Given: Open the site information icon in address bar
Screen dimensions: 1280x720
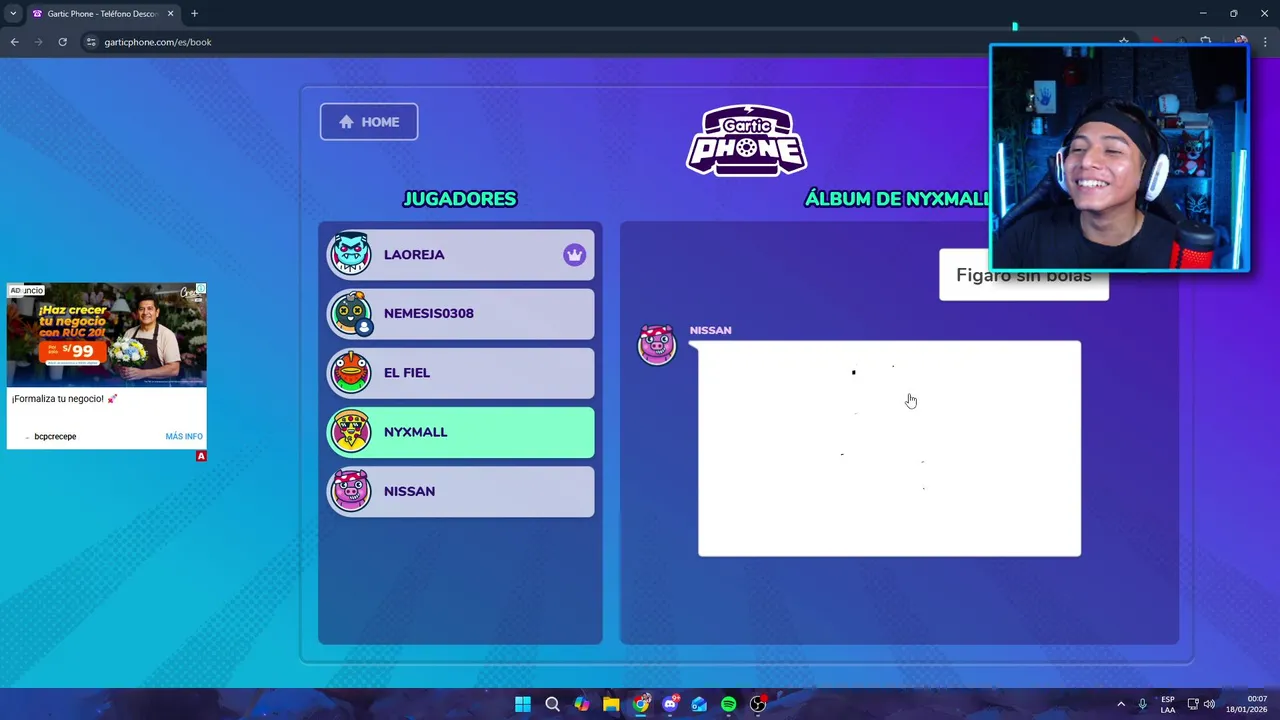Looking at the screenshot, I should (x=91, y=42).
